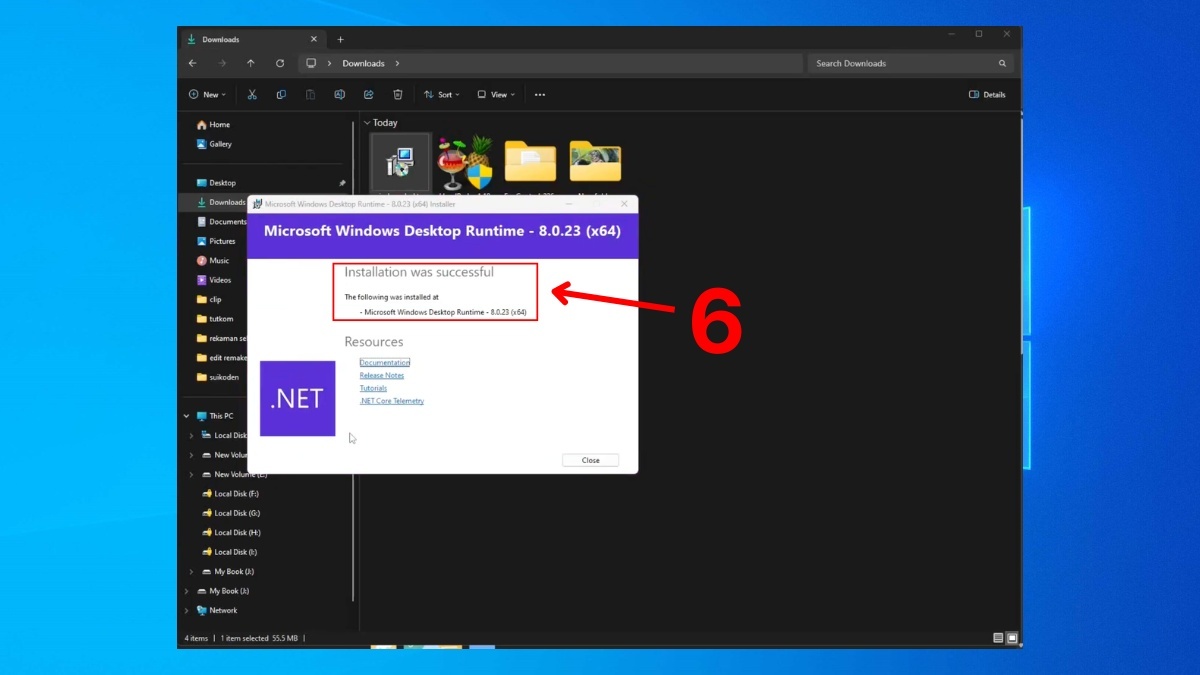The height and width of the screenshot is (675, 1200).
Task: Select Pictures in the sidebar
Action: pyautogui.click(x=216, y=241)
